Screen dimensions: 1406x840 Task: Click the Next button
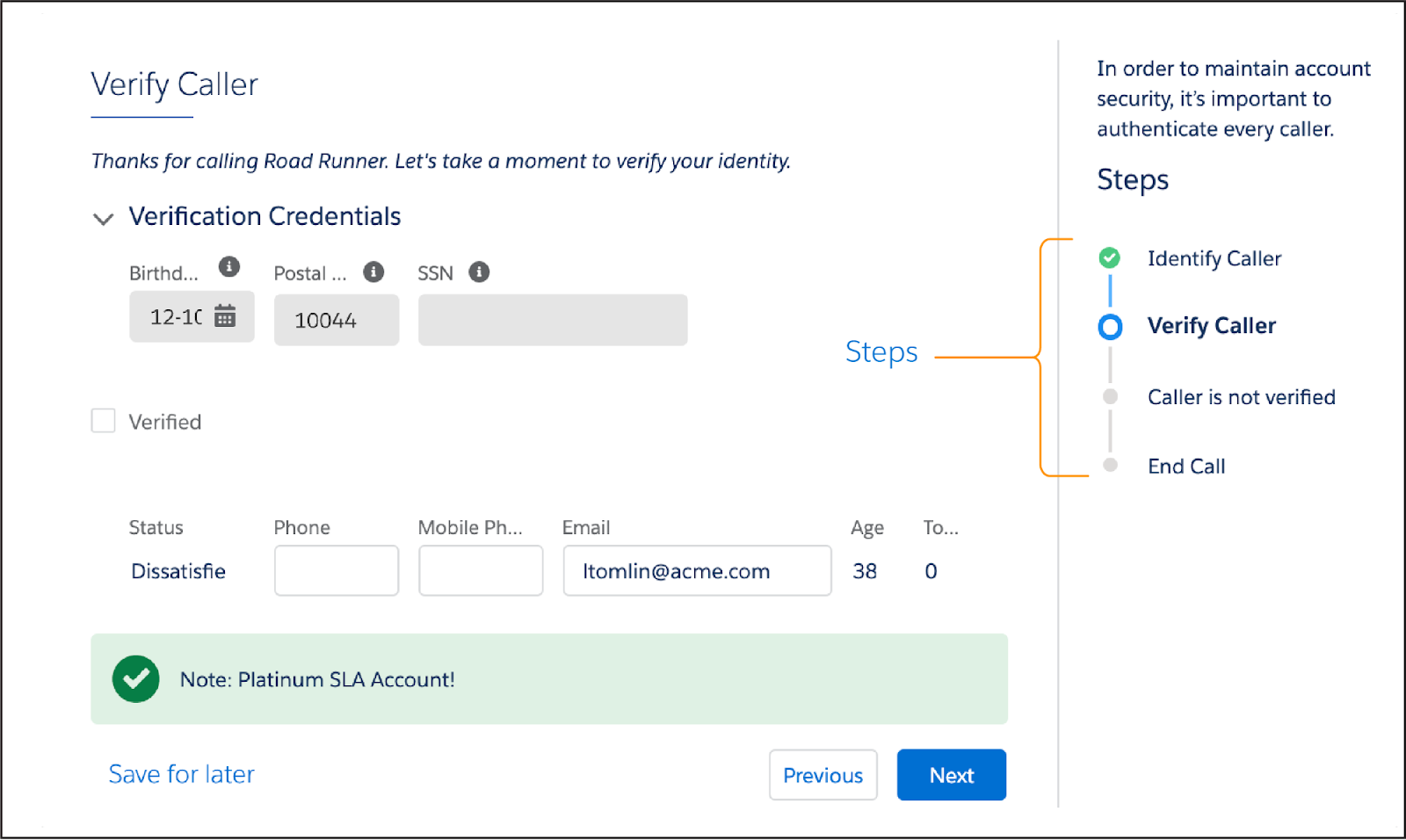(x=951, y=774)
